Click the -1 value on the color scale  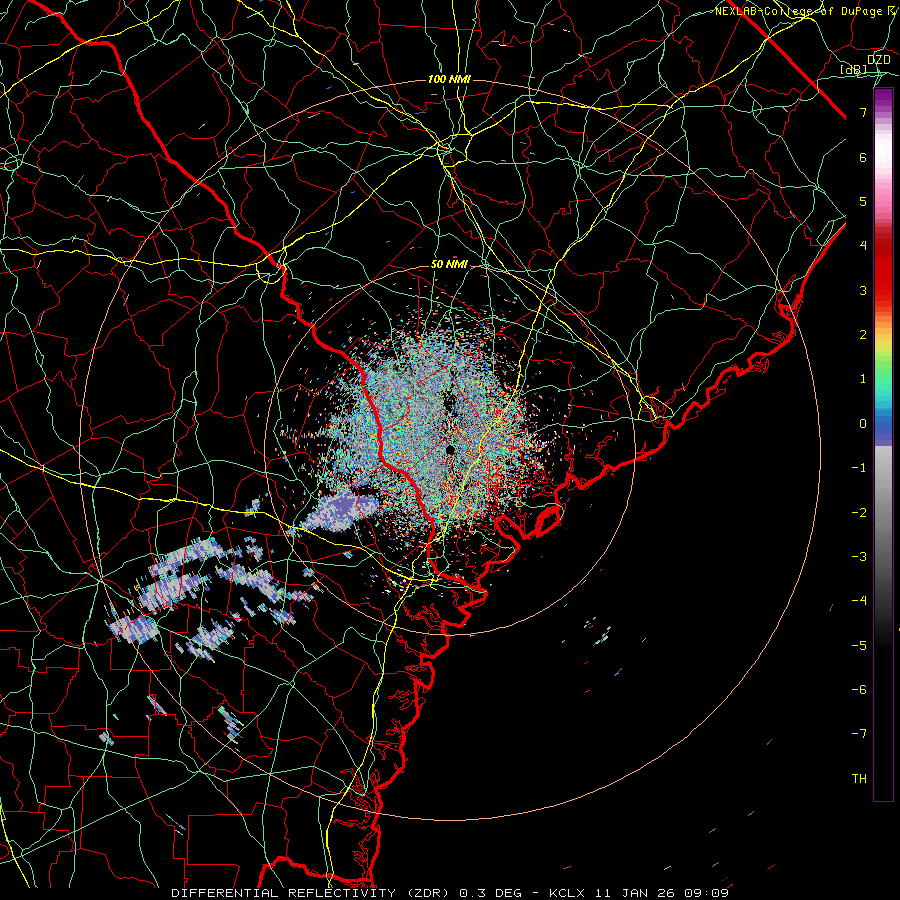859,468
